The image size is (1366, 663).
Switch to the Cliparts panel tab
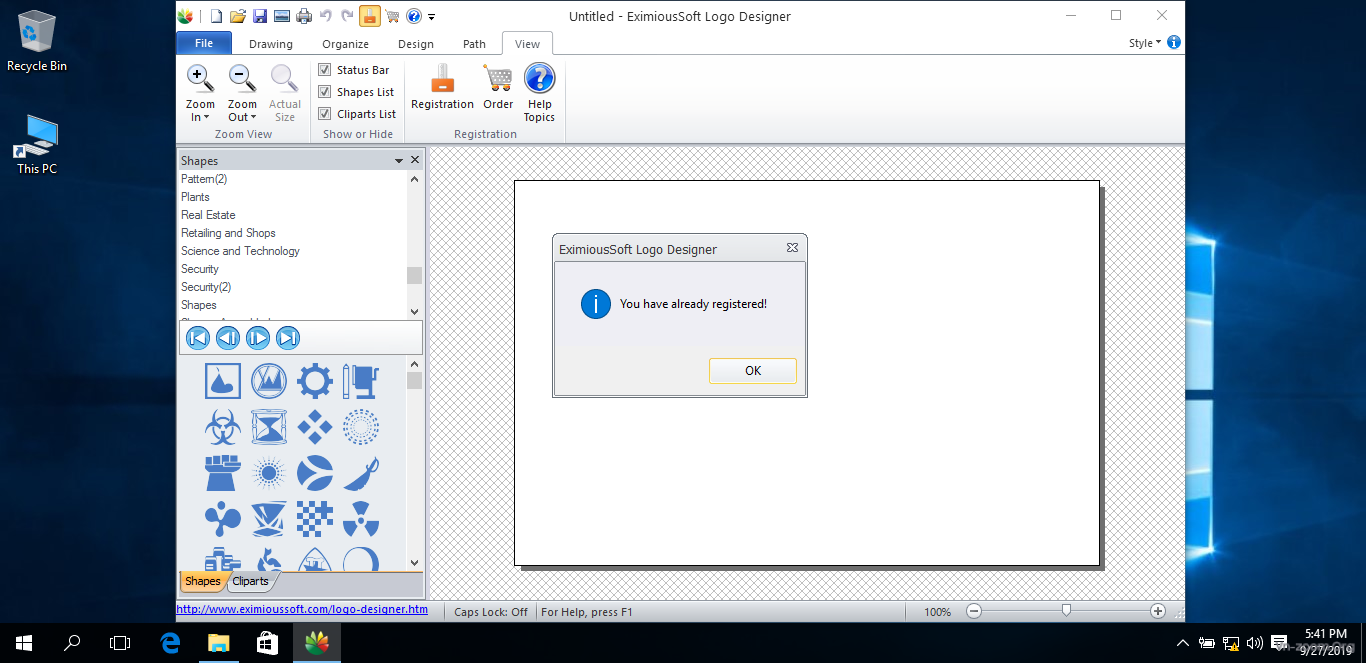tap(251, 581)
